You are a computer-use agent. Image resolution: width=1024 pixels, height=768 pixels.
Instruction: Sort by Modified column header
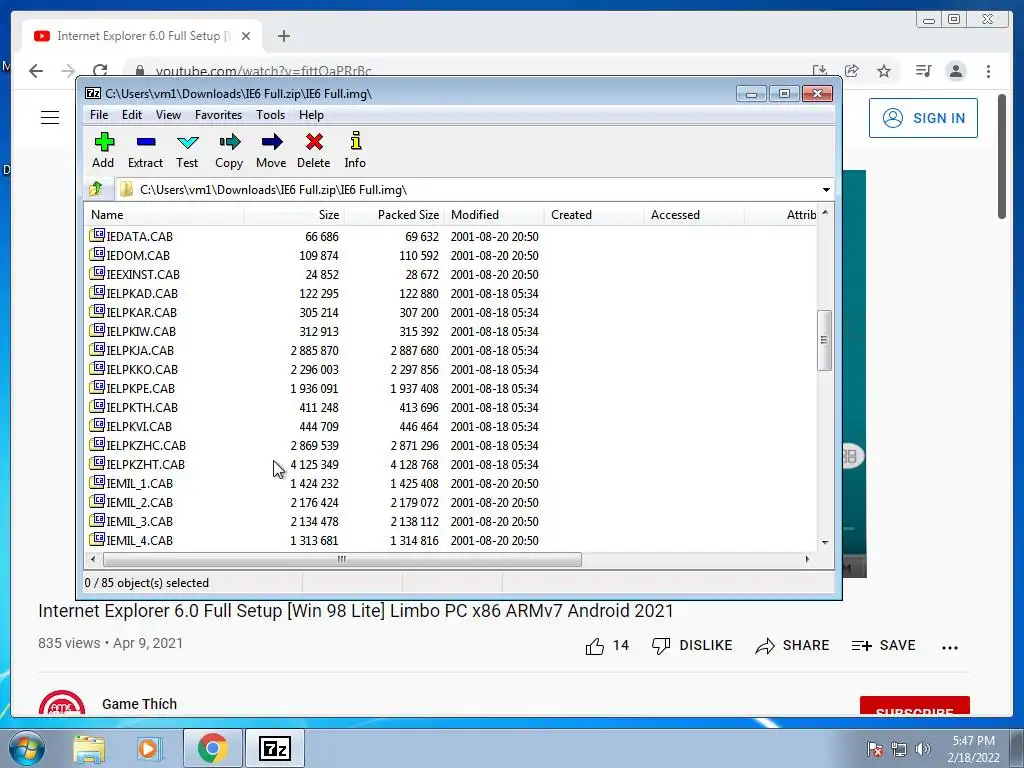(494, 215)
